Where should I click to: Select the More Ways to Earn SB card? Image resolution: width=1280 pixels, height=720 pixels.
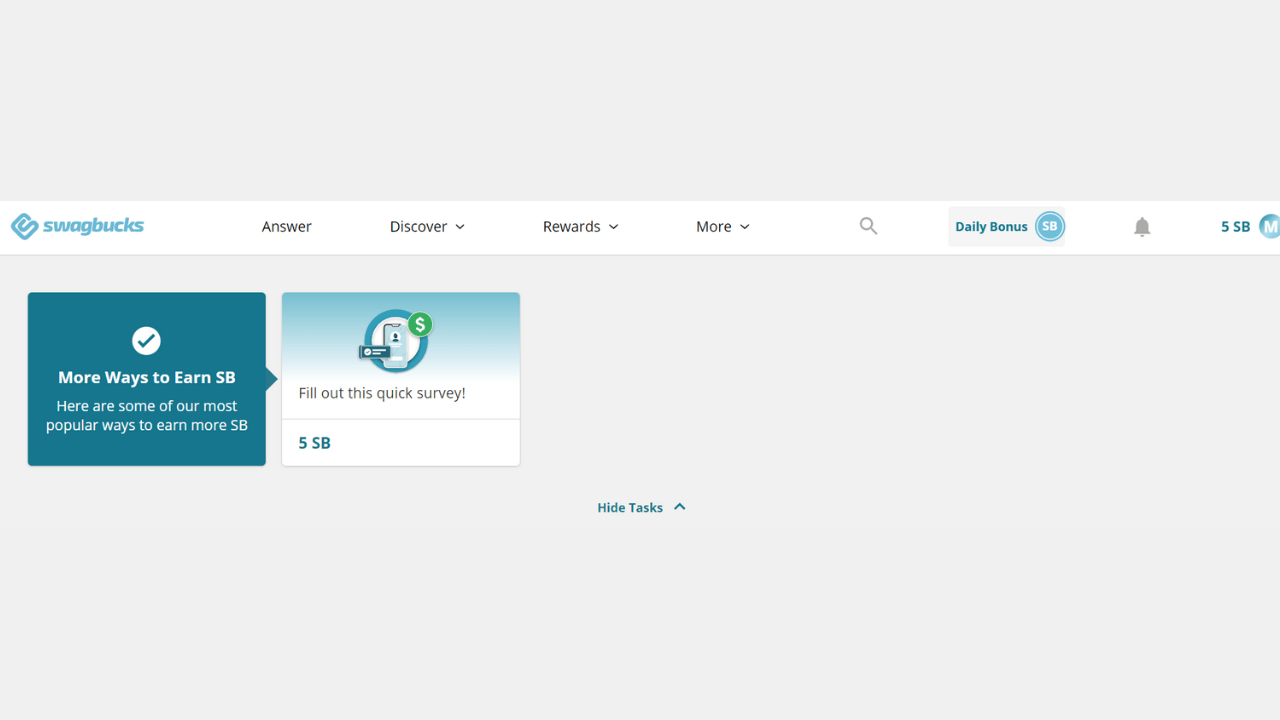tap(146, 378)
